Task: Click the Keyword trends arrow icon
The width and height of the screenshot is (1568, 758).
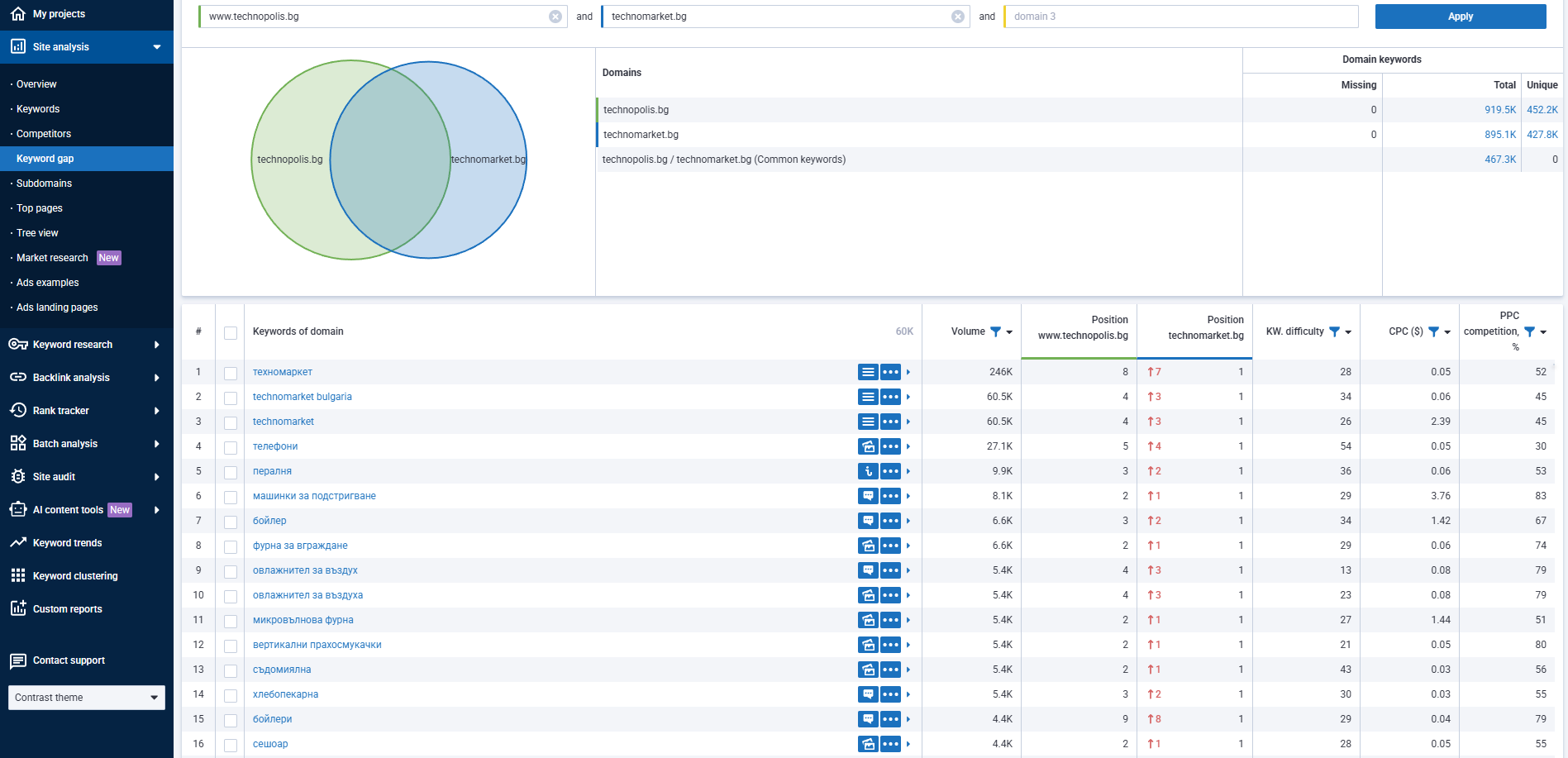Action: pos(18,543)
